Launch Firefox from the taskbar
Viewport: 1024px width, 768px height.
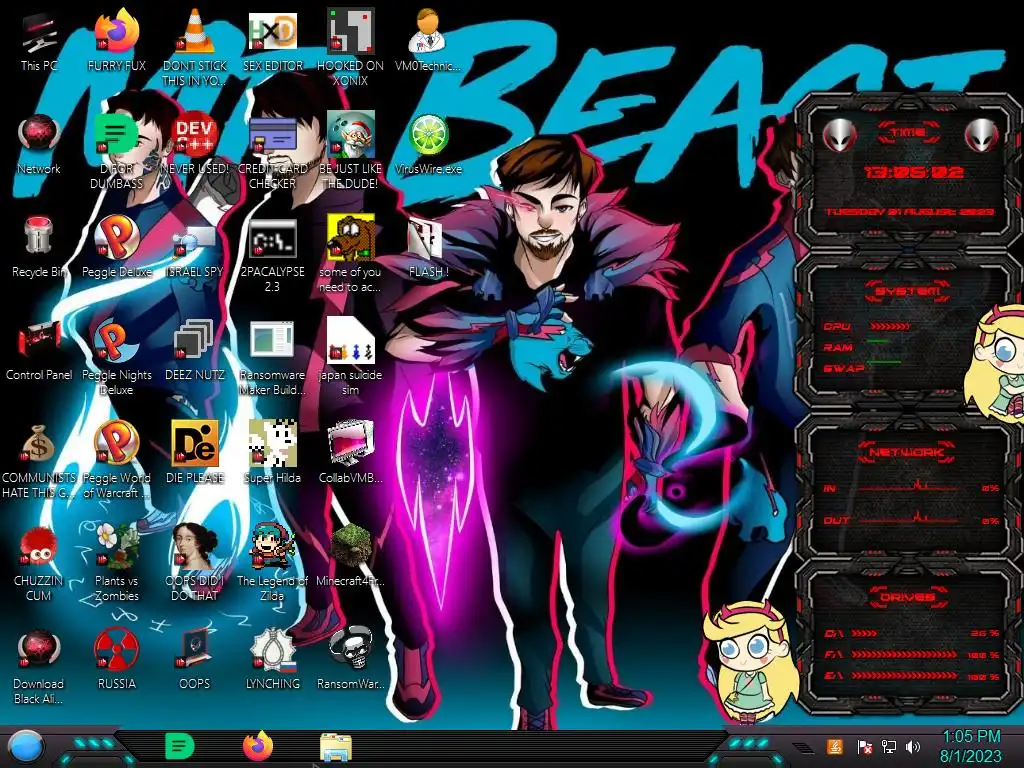[257, 746]
